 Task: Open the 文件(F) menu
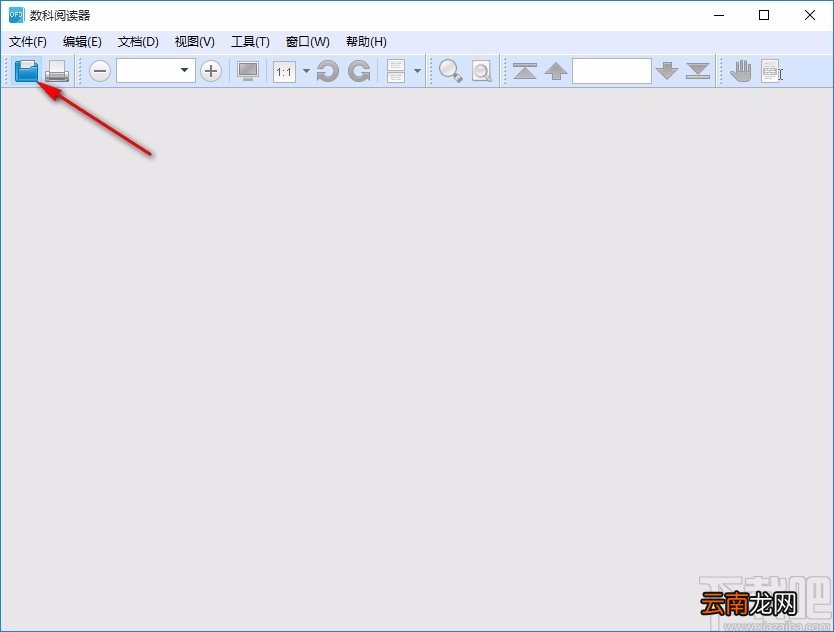tap(28, 41)
